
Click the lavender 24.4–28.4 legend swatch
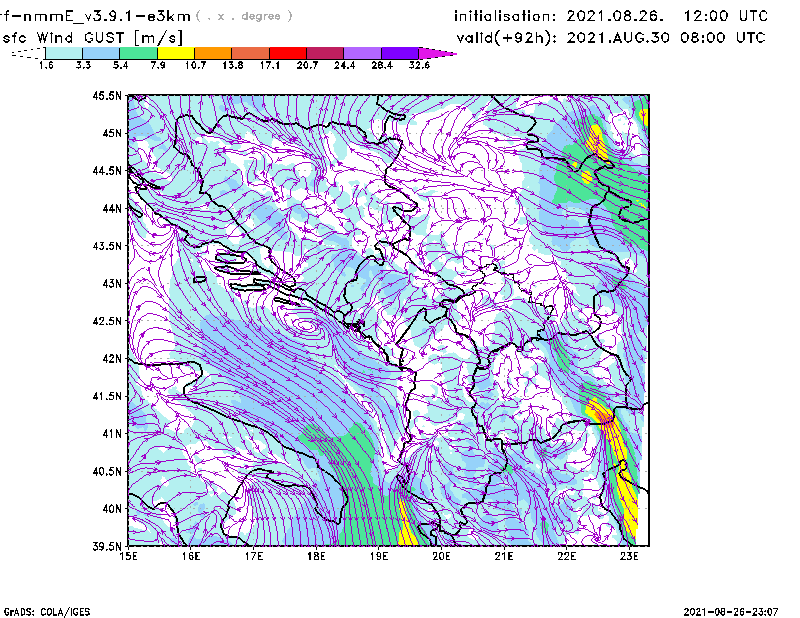click(362, 53)
